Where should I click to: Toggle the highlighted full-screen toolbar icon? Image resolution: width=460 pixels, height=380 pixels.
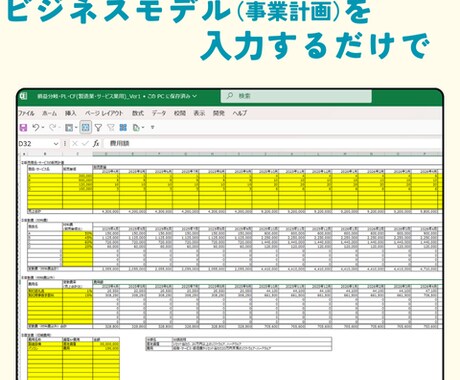[x=86, y=127]
